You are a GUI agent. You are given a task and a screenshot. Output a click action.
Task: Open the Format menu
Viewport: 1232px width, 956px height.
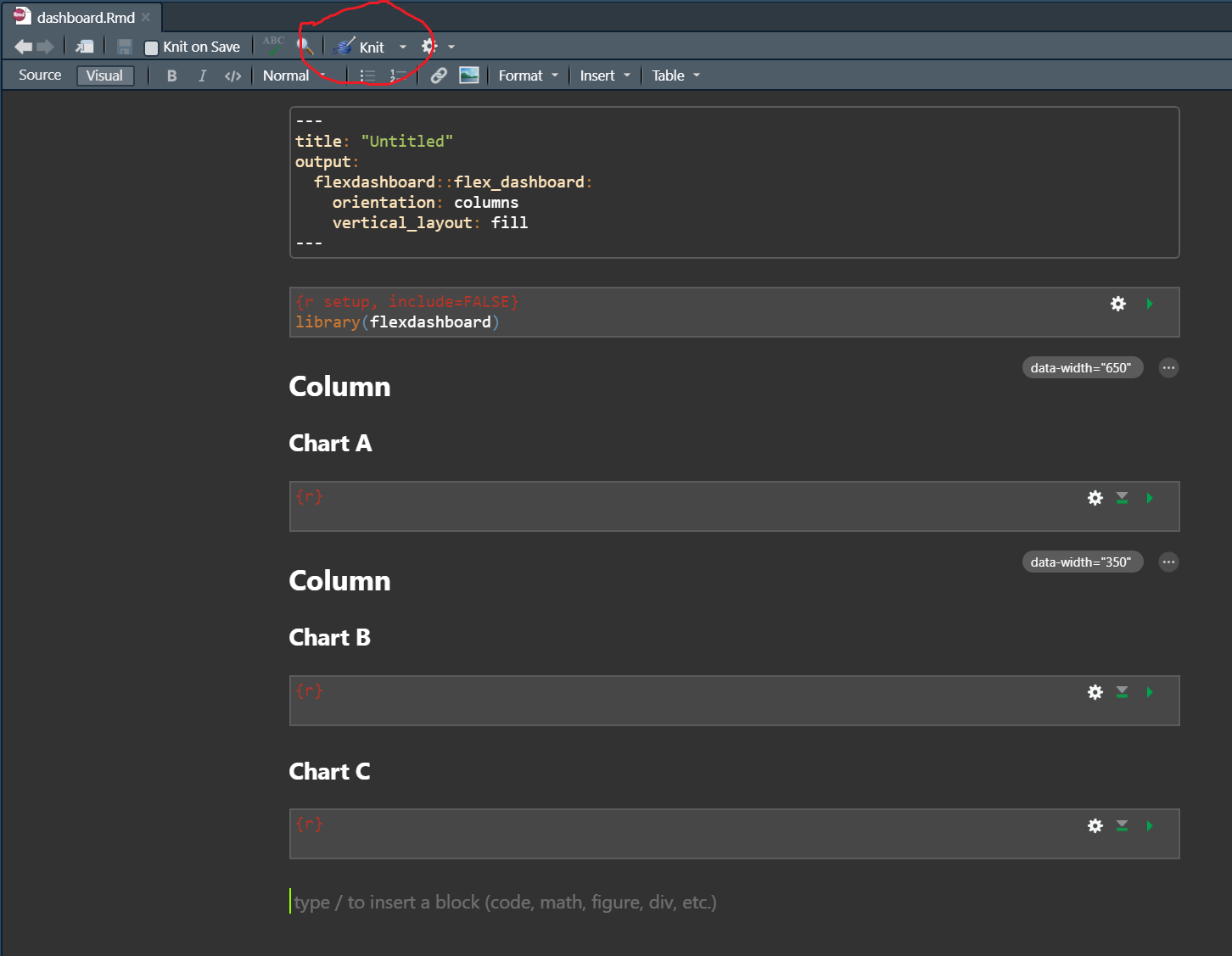click(x=528, y=75)
